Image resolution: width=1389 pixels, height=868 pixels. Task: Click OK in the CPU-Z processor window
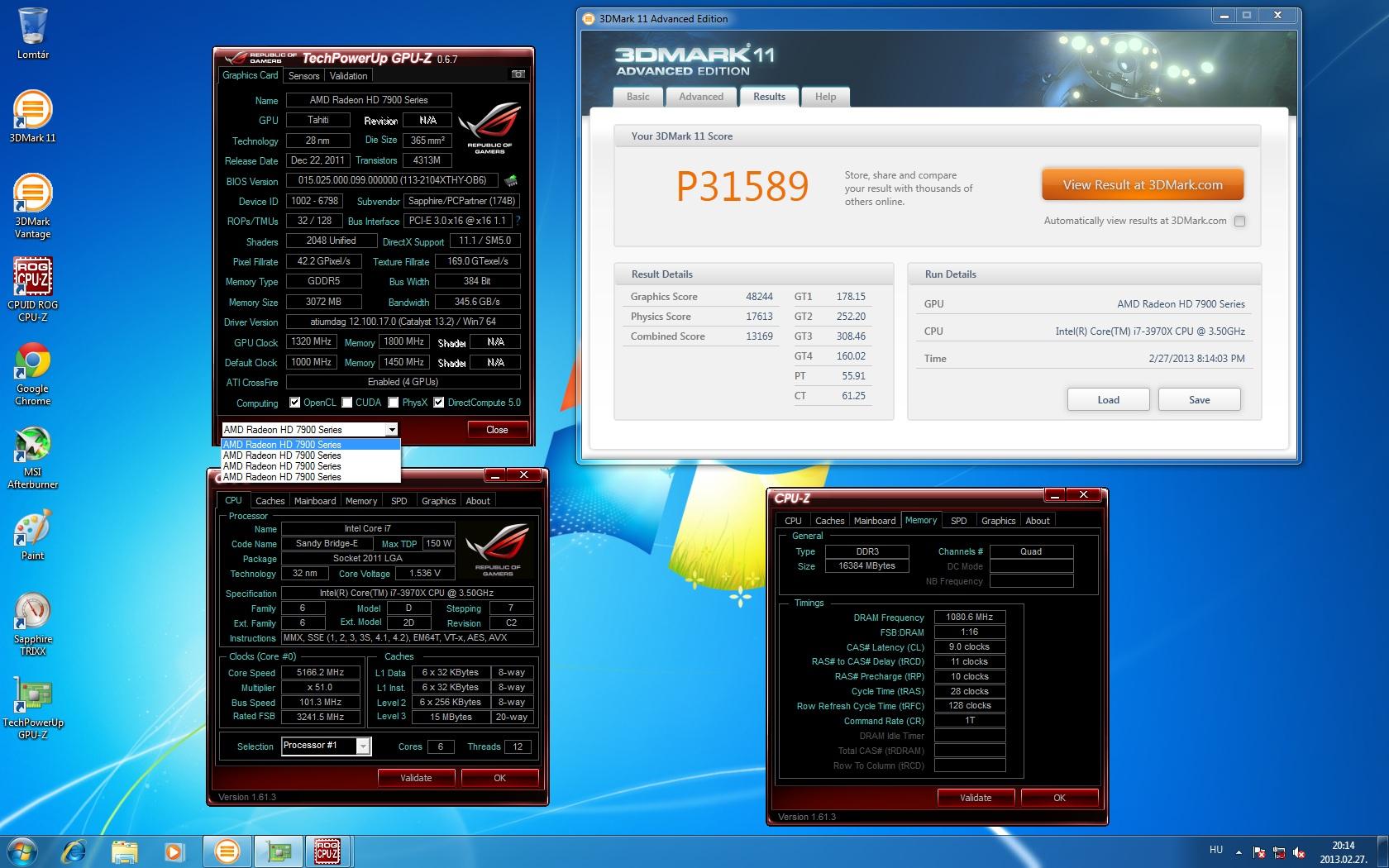tap(499, 778)
